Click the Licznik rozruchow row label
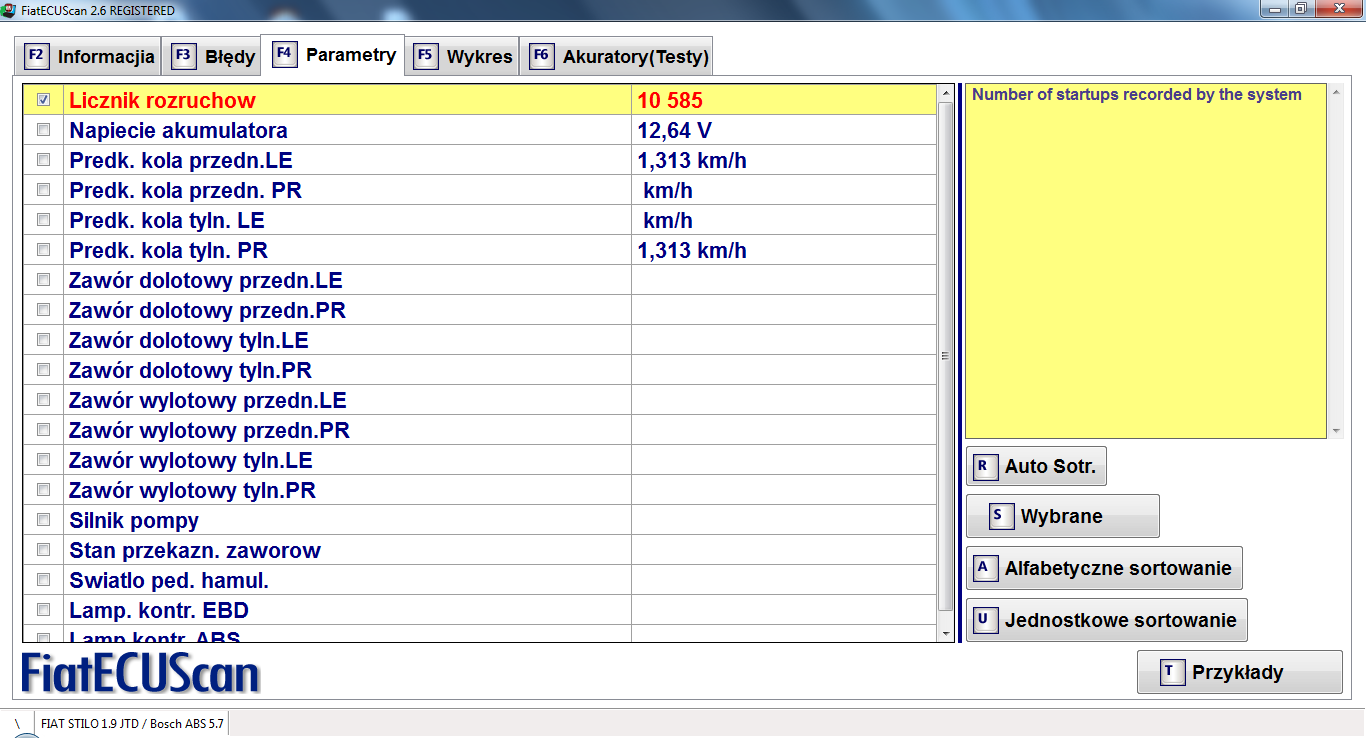This screenshot has height=738, width=1366. coord(162,100)
